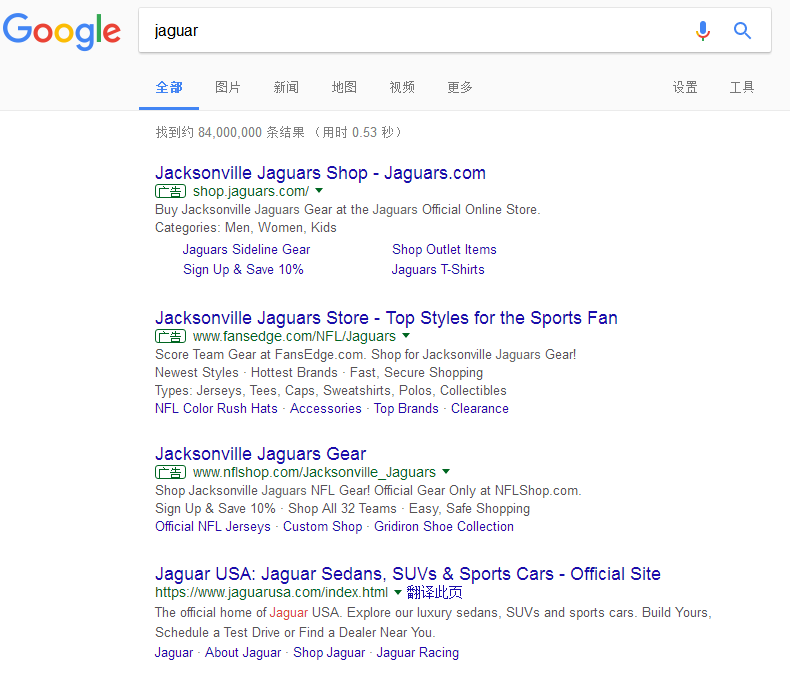Click 翻译此页 to translate Jaguar USA page
The image size is (790, 682).
coord(435,592)
